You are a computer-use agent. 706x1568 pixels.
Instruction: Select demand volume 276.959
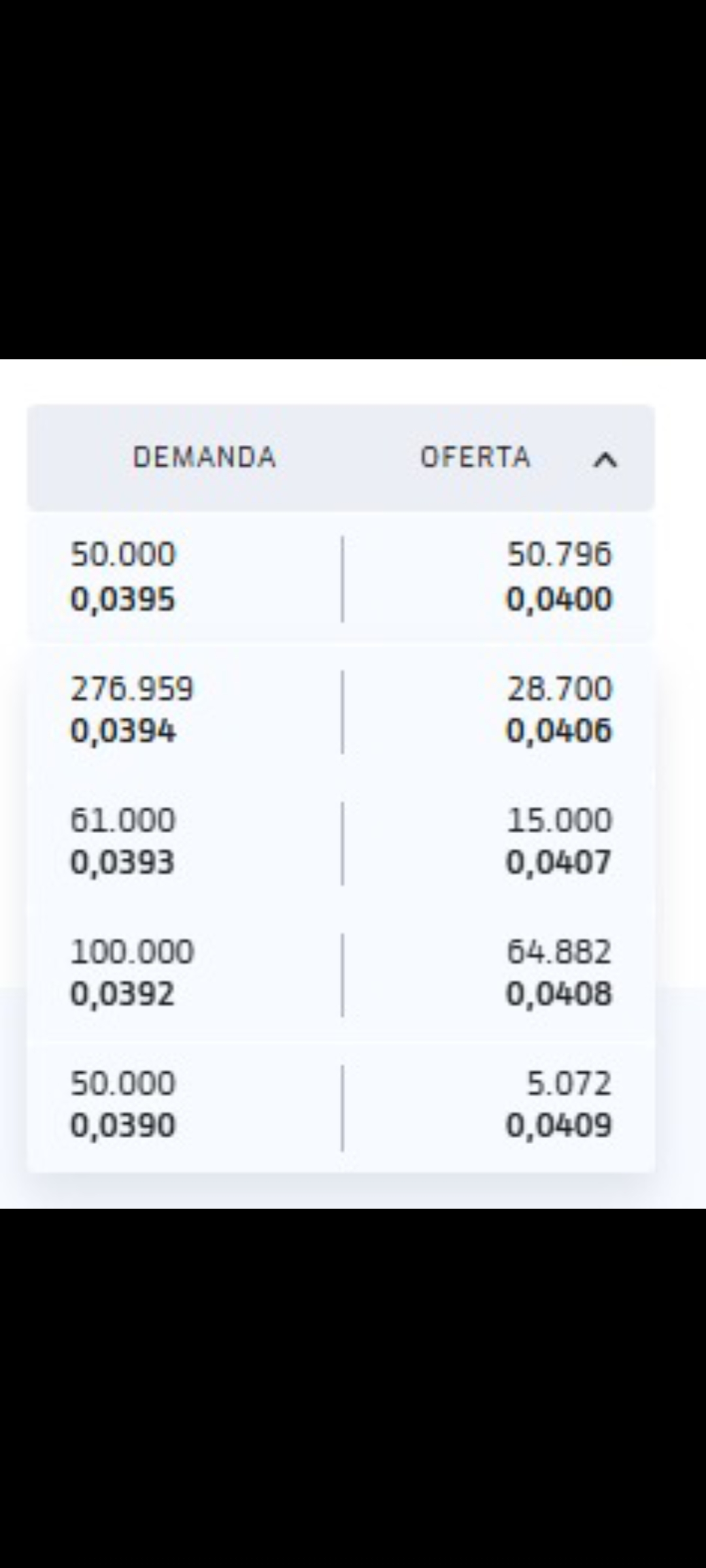pos(132,689)
